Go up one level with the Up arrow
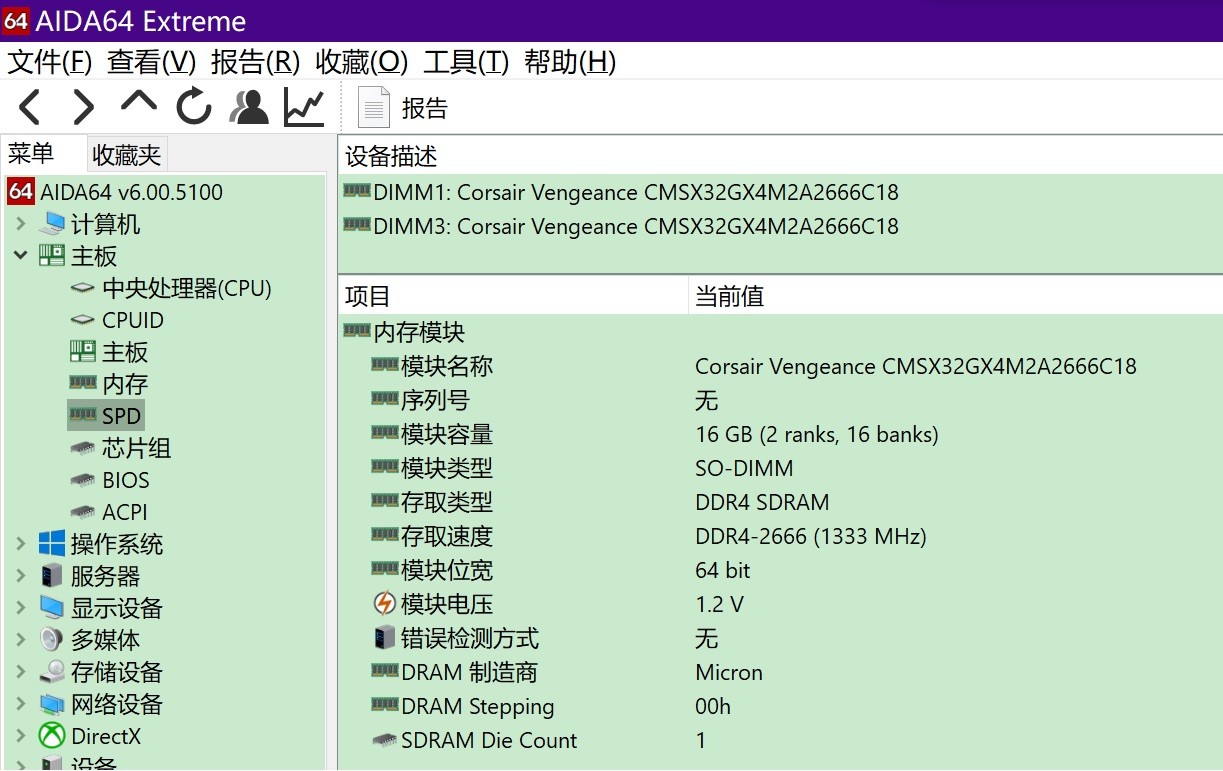The height and width of the screenshot is (771, 1223). pyautogui.click(x=139, y=103)
